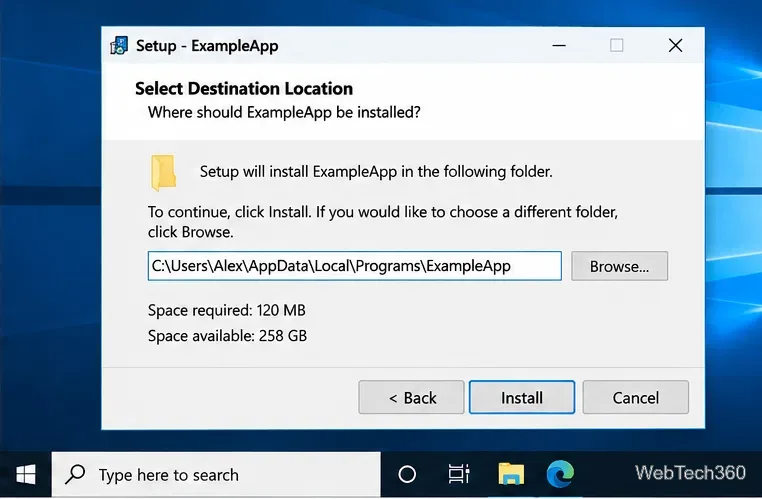The height and width of the screenshot is (499, 762).
Task: Click 'Setup will install ExampleApp' sentence
Action: [376, 172]
